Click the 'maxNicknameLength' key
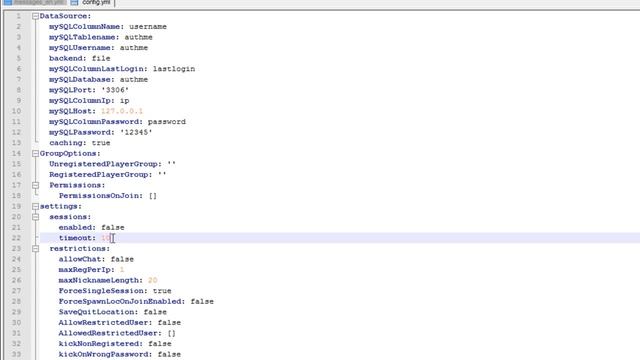 99,280
